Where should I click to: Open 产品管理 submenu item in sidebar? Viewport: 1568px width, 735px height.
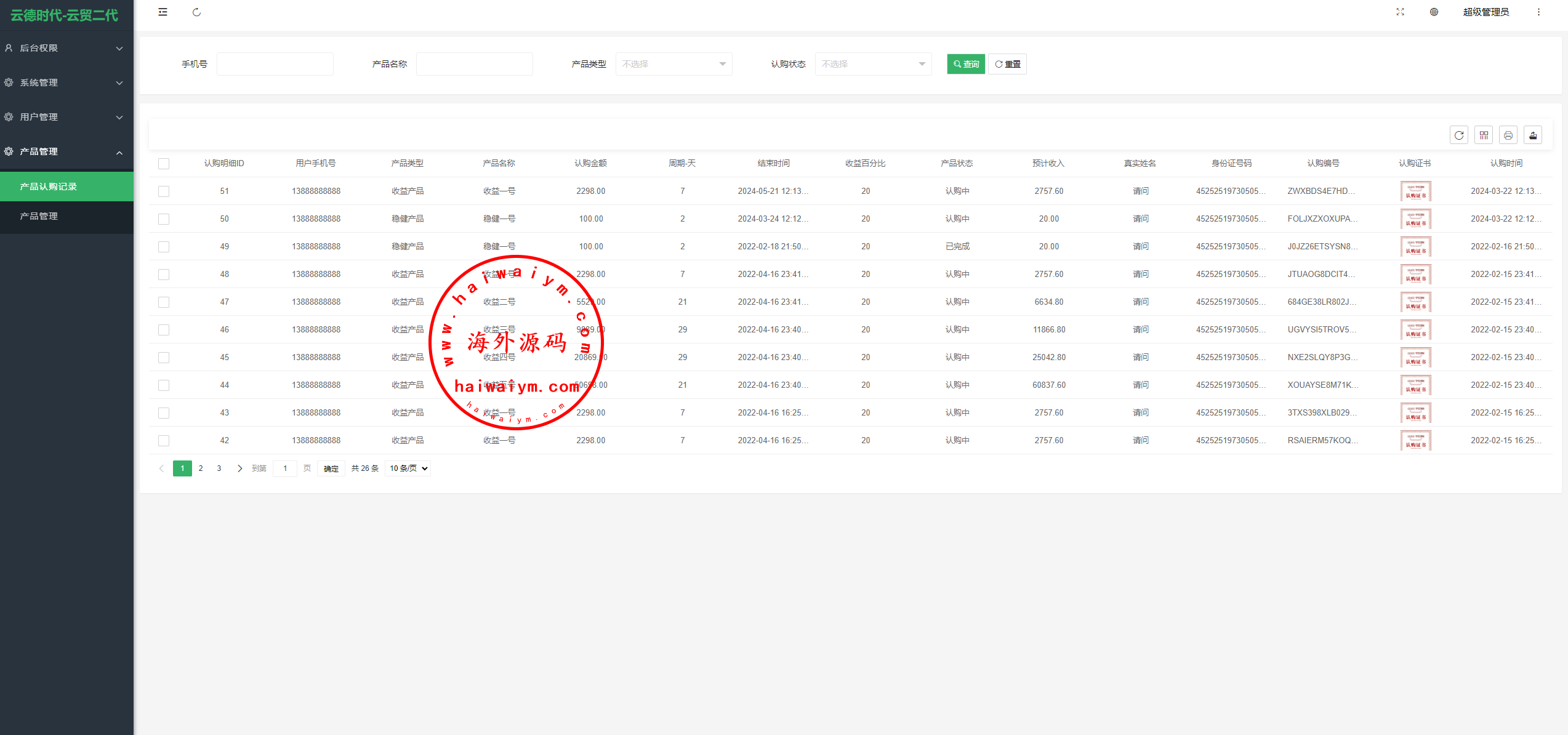tap(39, 216)
